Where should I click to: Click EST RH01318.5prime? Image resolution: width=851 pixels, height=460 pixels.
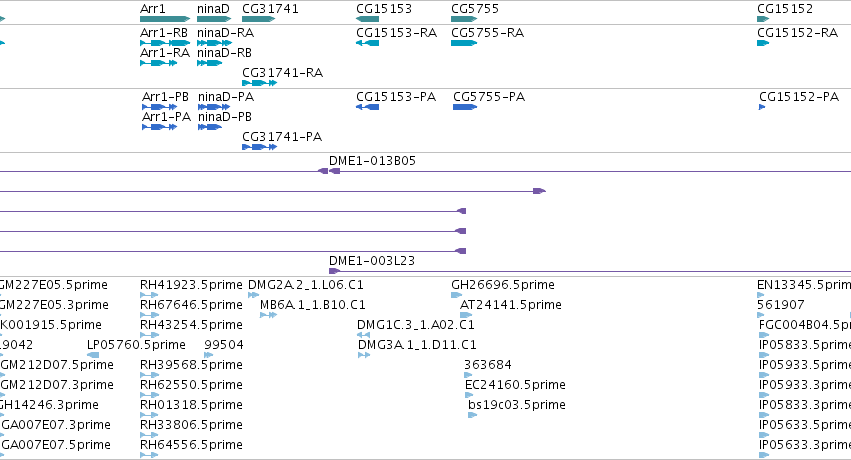191,405
